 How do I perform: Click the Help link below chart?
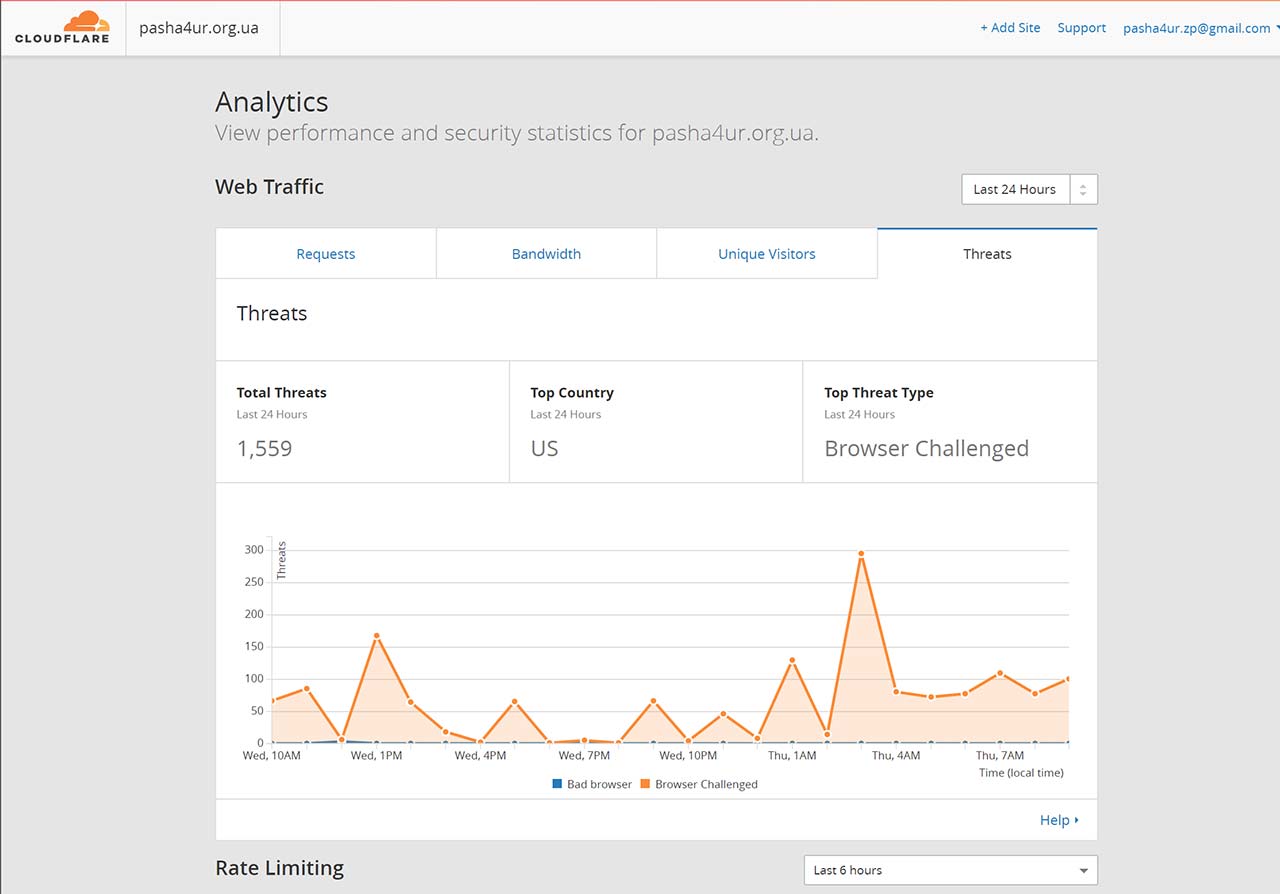(x=1054, y=820)
